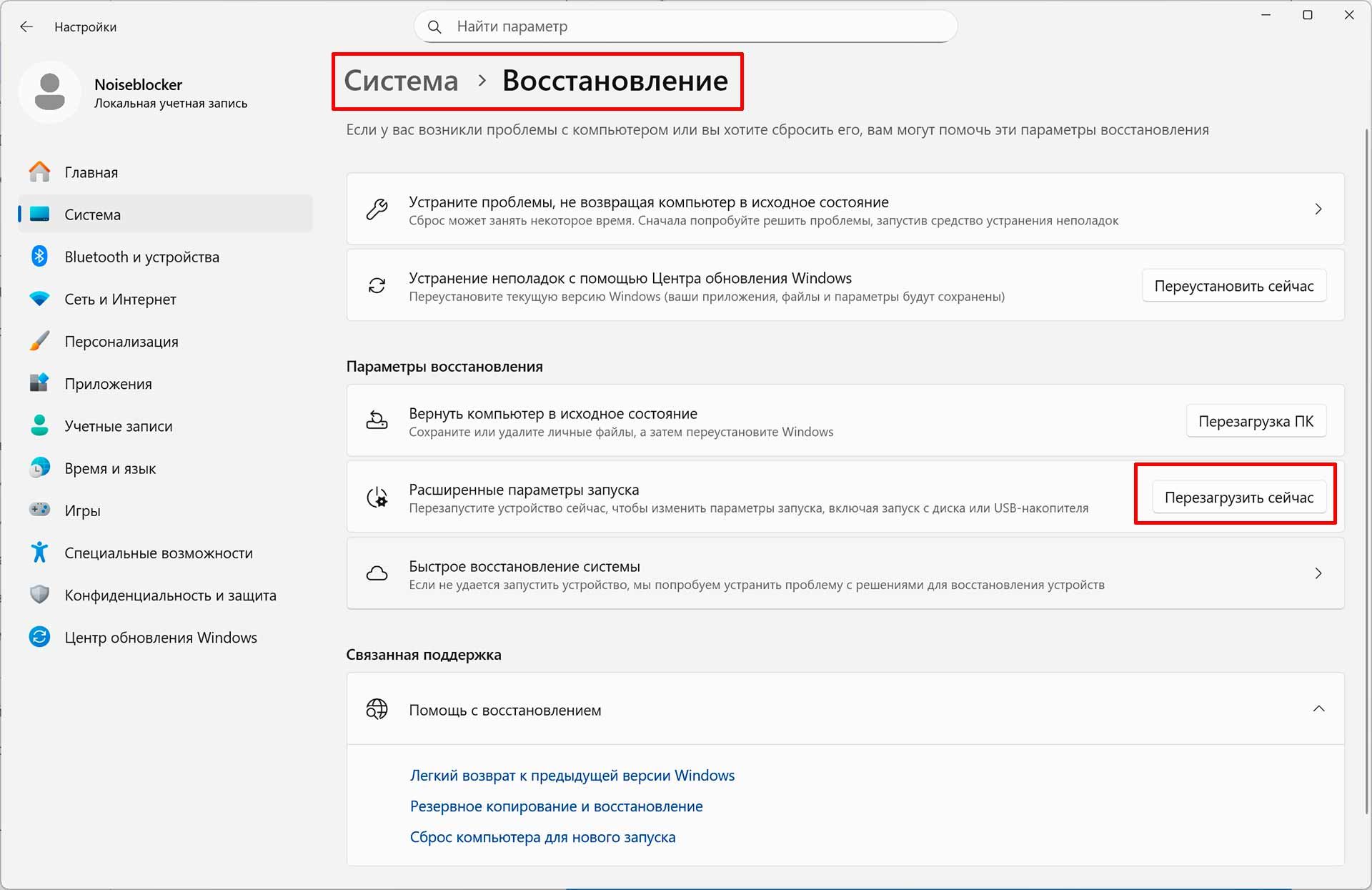The width and height of the screenshot is (1372, 890).
Task: Click the Перезагрузка ПК button
Action: [x=1256, y=420]
